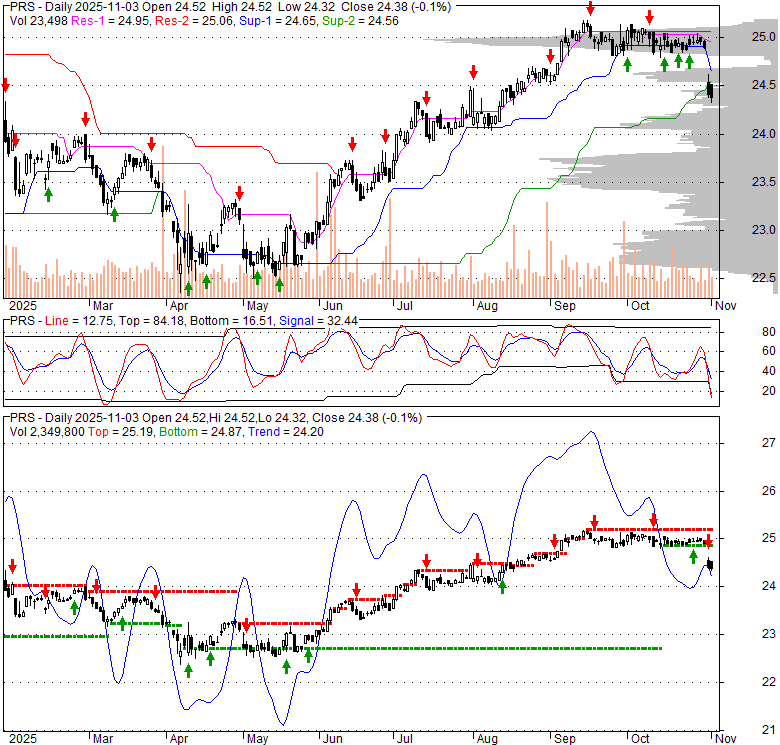Image resolution: width=780 pixels, height=745 pixels.
Task: Click Sep on the bottom chart's date axis
Action: coord(565,739)
